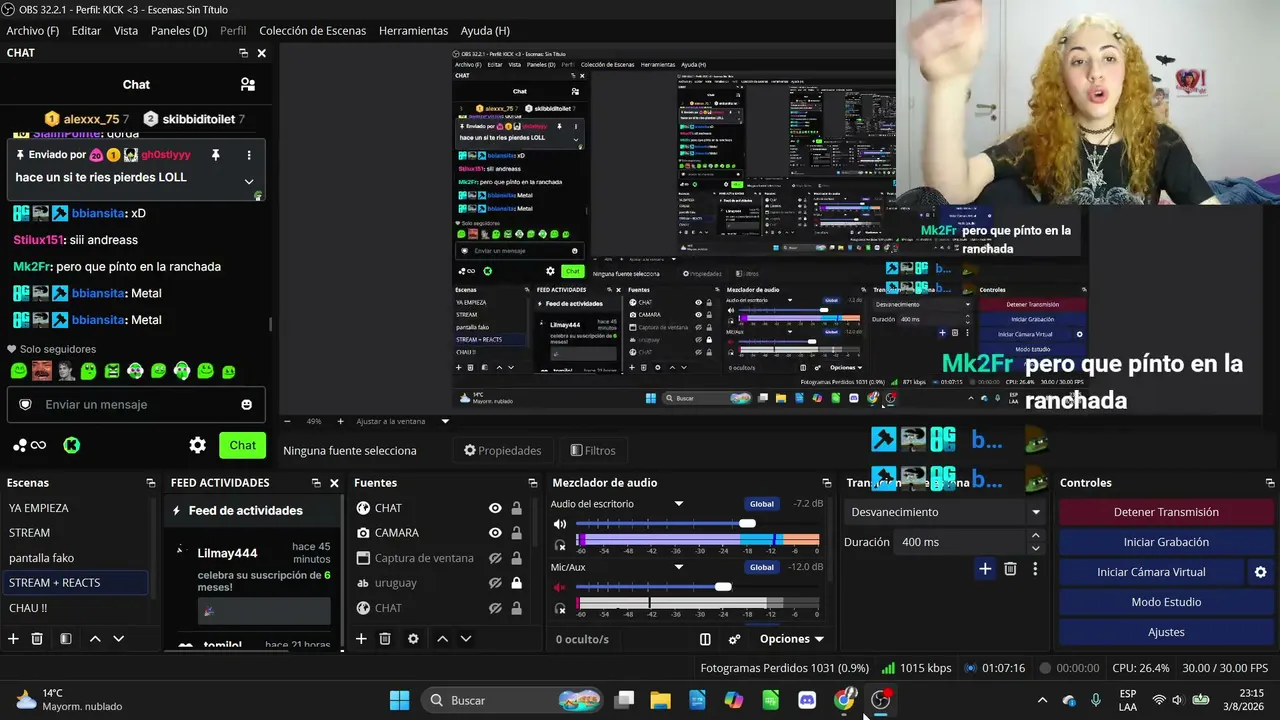Expand Mic/Aux options arrow

[x=678, y=567]
